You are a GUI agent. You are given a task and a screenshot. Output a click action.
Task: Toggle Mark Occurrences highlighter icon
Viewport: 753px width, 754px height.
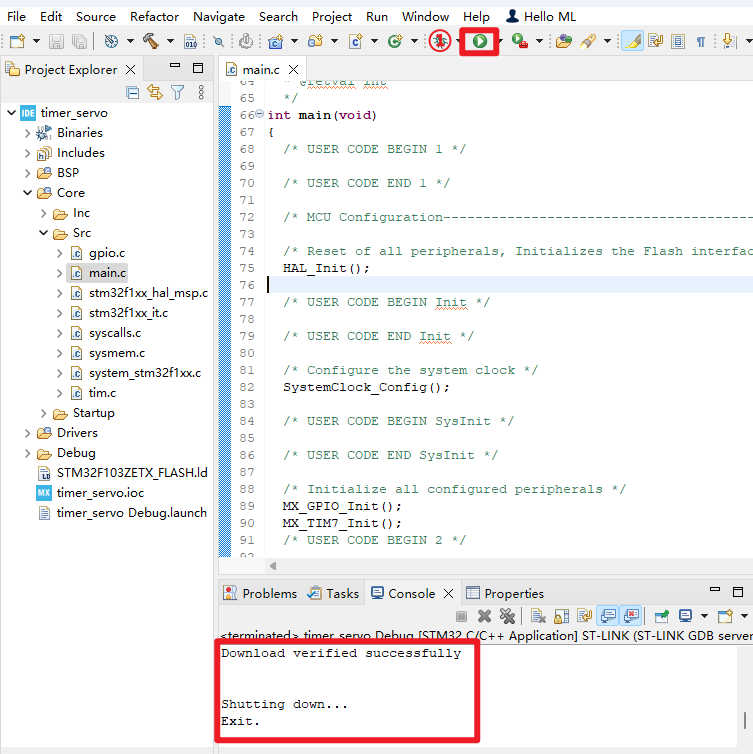[632, 41]
